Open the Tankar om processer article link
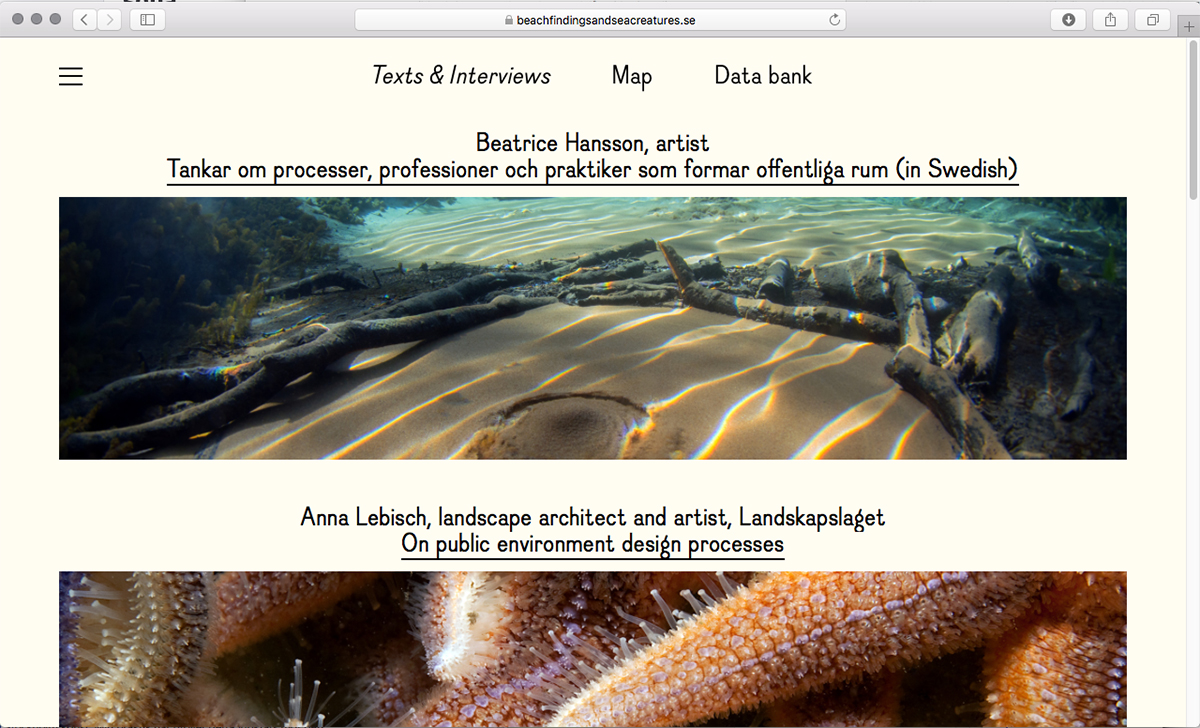Viewport: 1200px width, 728px height. (x=593, y=170)
